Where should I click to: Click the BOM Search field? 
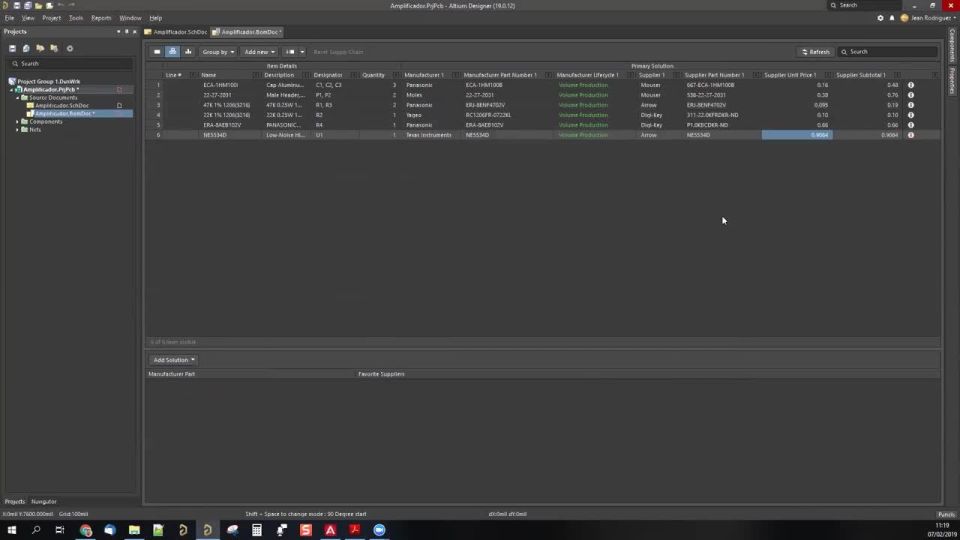[887, 52]
